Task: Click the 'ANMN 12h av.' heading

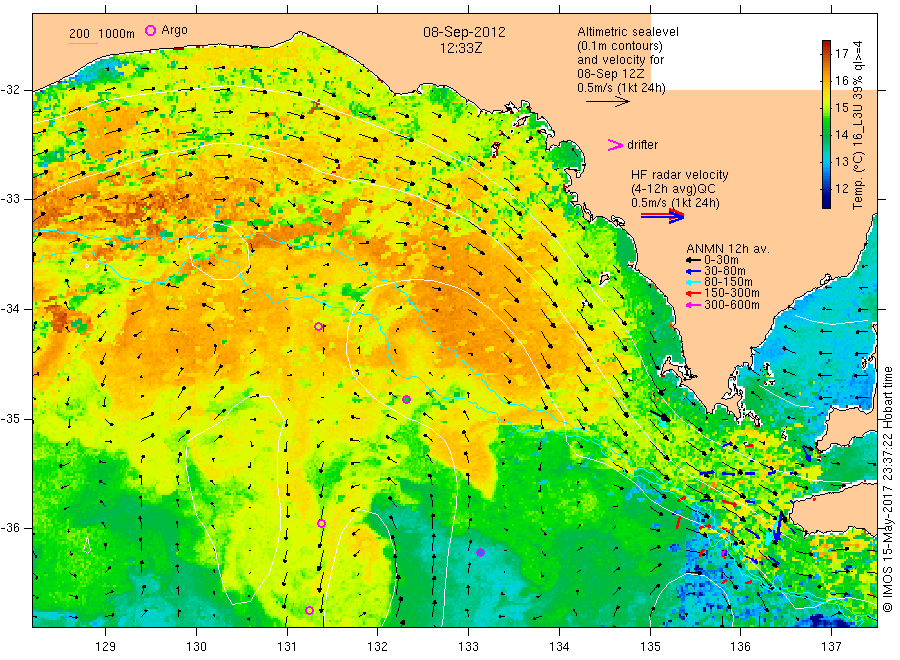Action: coord(728,249)
